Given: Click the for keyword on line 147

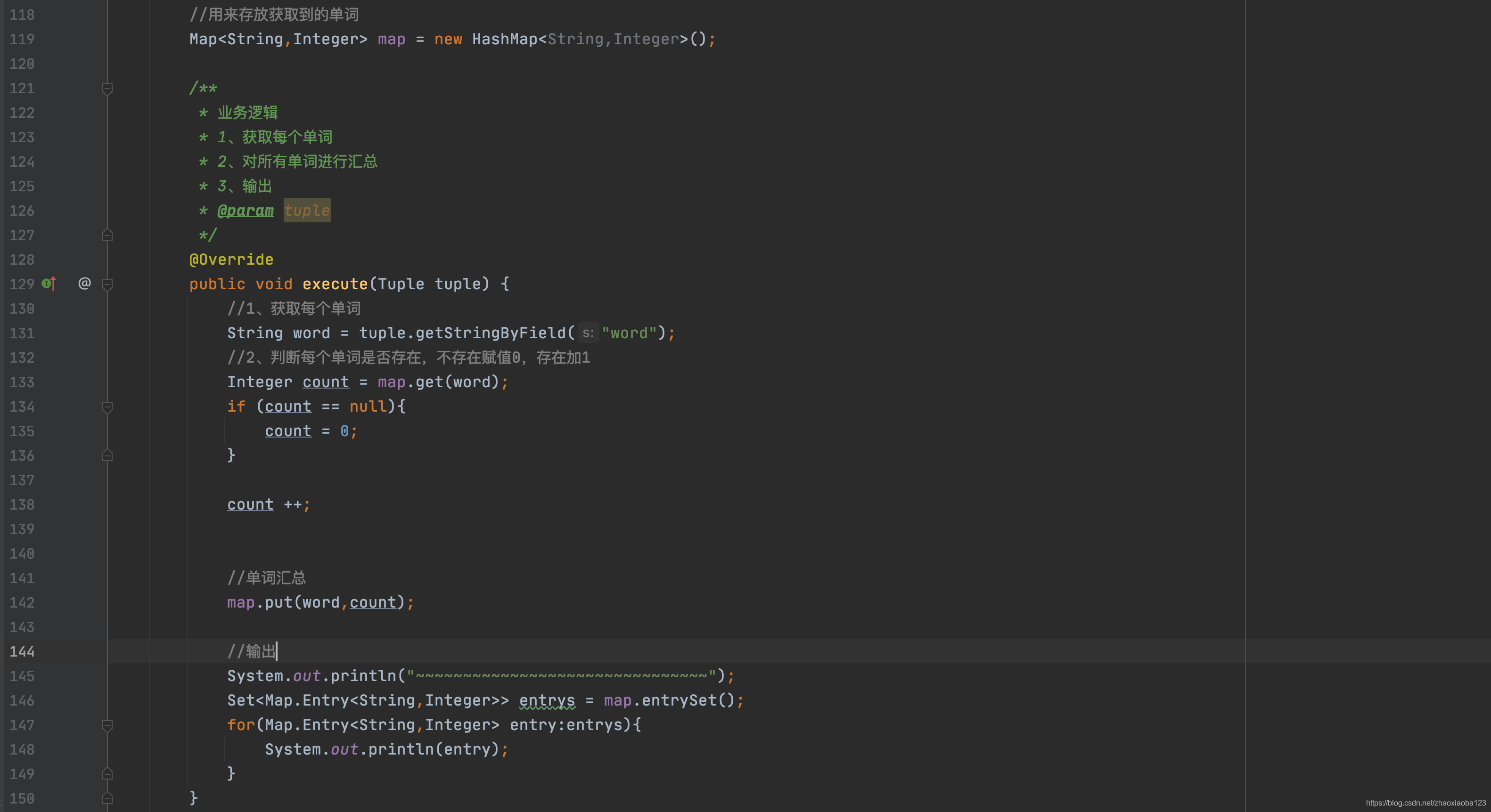Looking at the screenshot, I should coord(241,725).
